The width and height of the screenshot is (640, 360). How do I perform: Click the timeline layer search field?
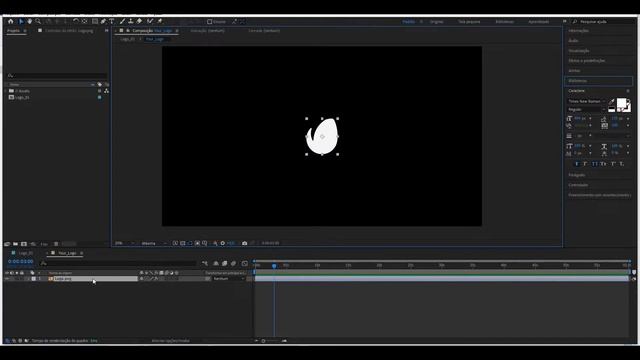point(118,263)
